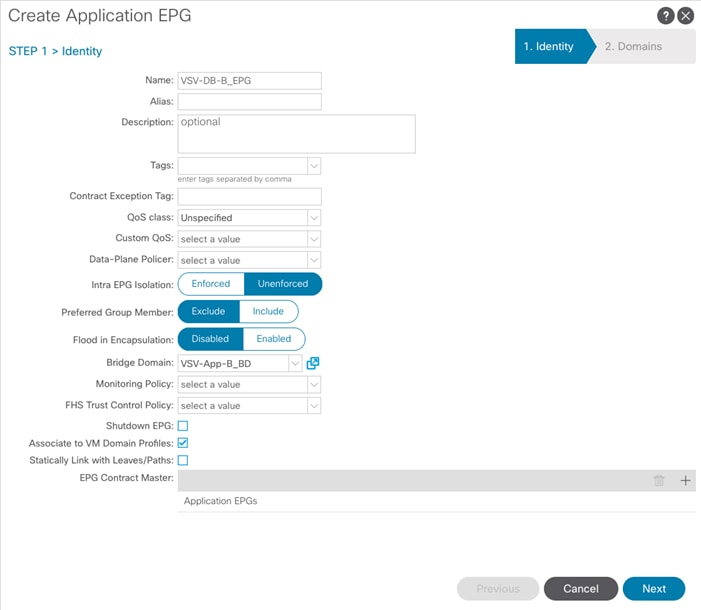Set Flood in Encapsulation to Enabled

(x=274, y=339)
